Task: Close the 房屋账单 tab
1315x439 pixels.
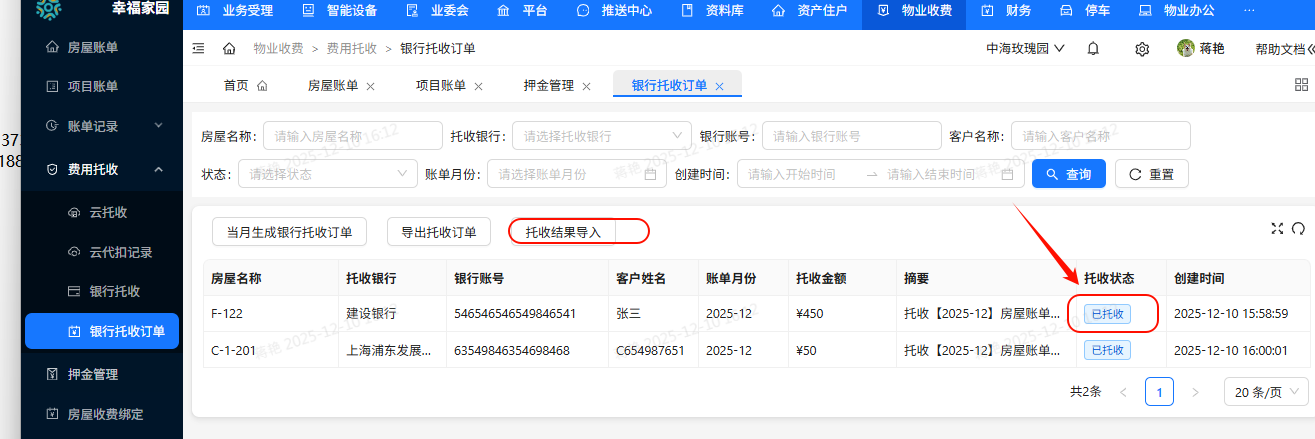Action: coord(371,86)
